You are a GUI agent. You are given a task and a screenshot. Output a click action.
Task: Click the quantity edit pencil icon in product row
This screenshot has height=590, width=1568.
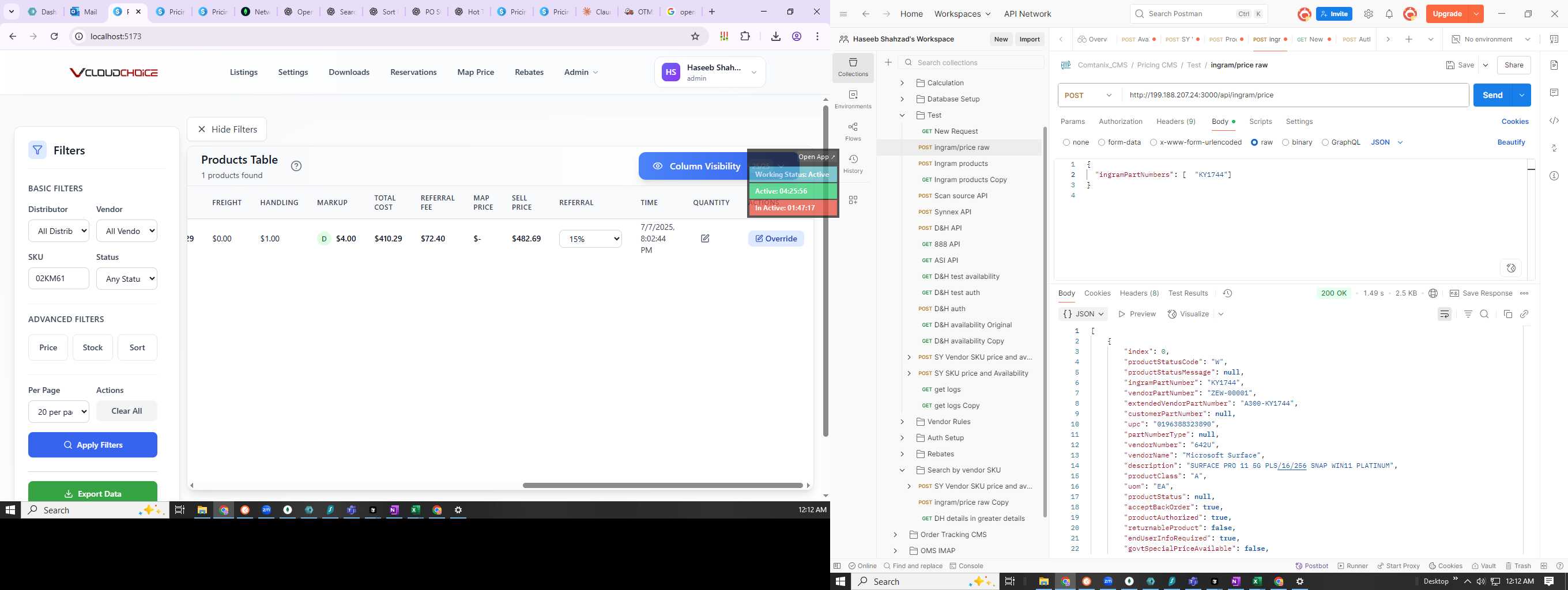pos(705,239)
